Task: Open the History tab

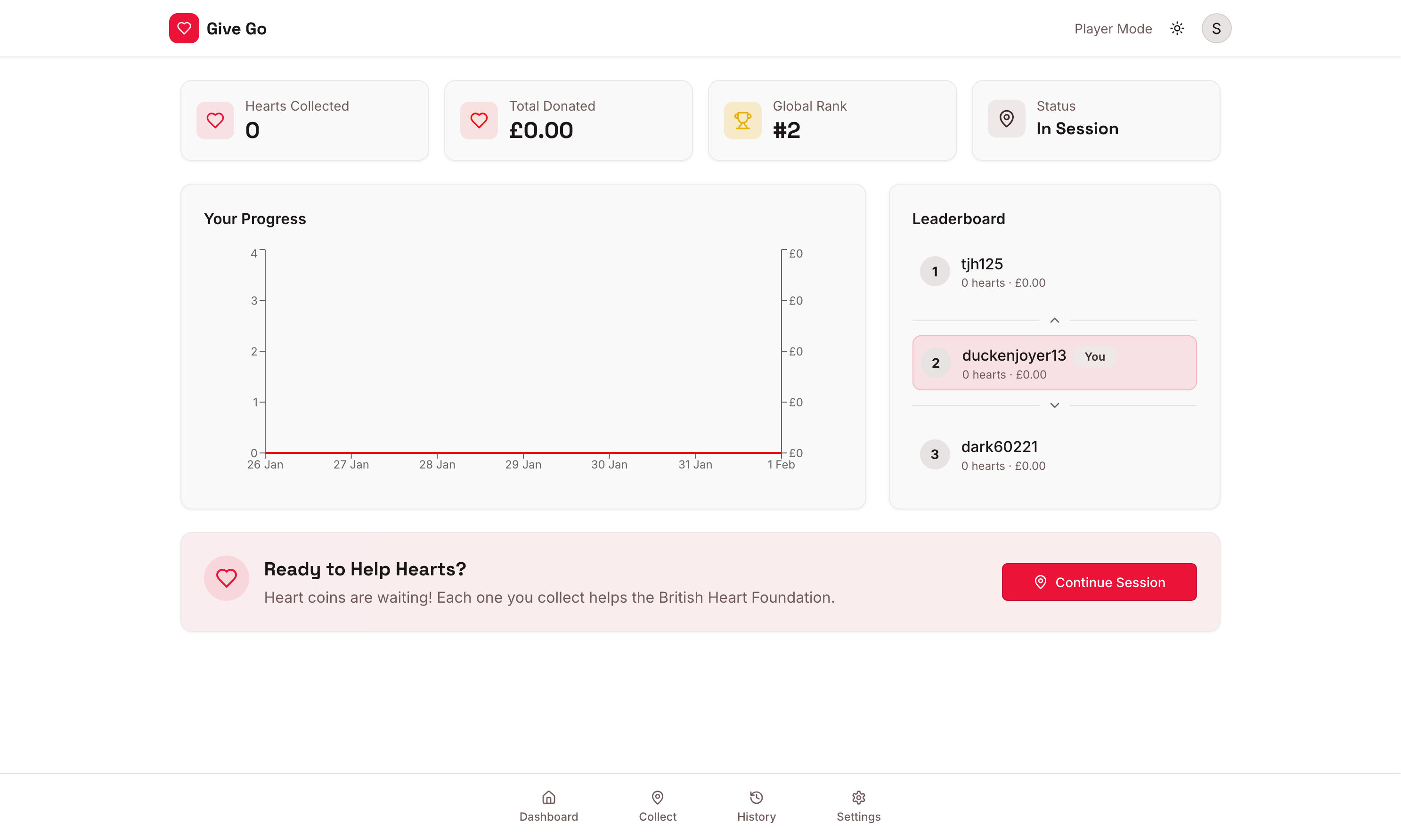Action: 756,806
